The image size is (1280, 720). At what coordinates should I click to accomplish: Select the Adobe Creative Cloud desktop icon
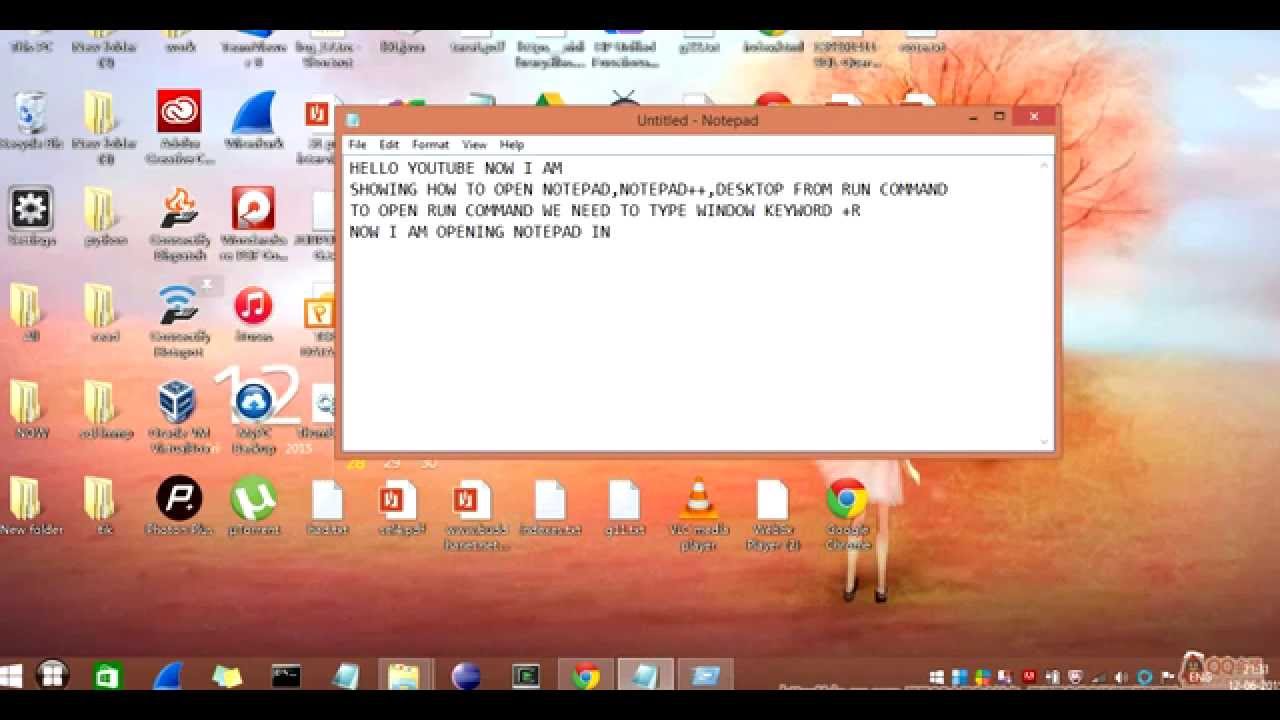click(x=179, y=126)
